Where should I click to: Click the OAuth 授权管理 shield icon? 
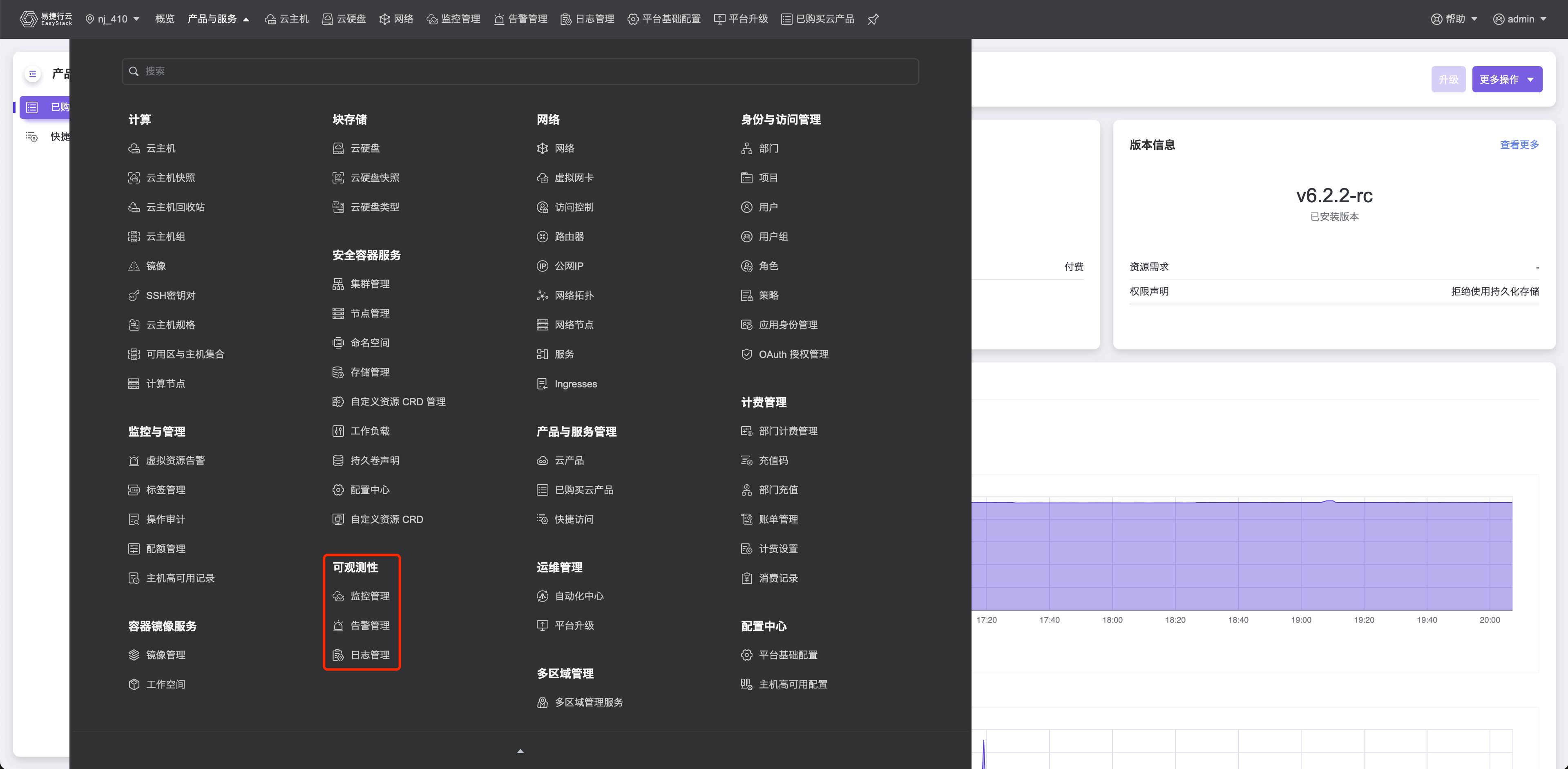tap(746, 354)
